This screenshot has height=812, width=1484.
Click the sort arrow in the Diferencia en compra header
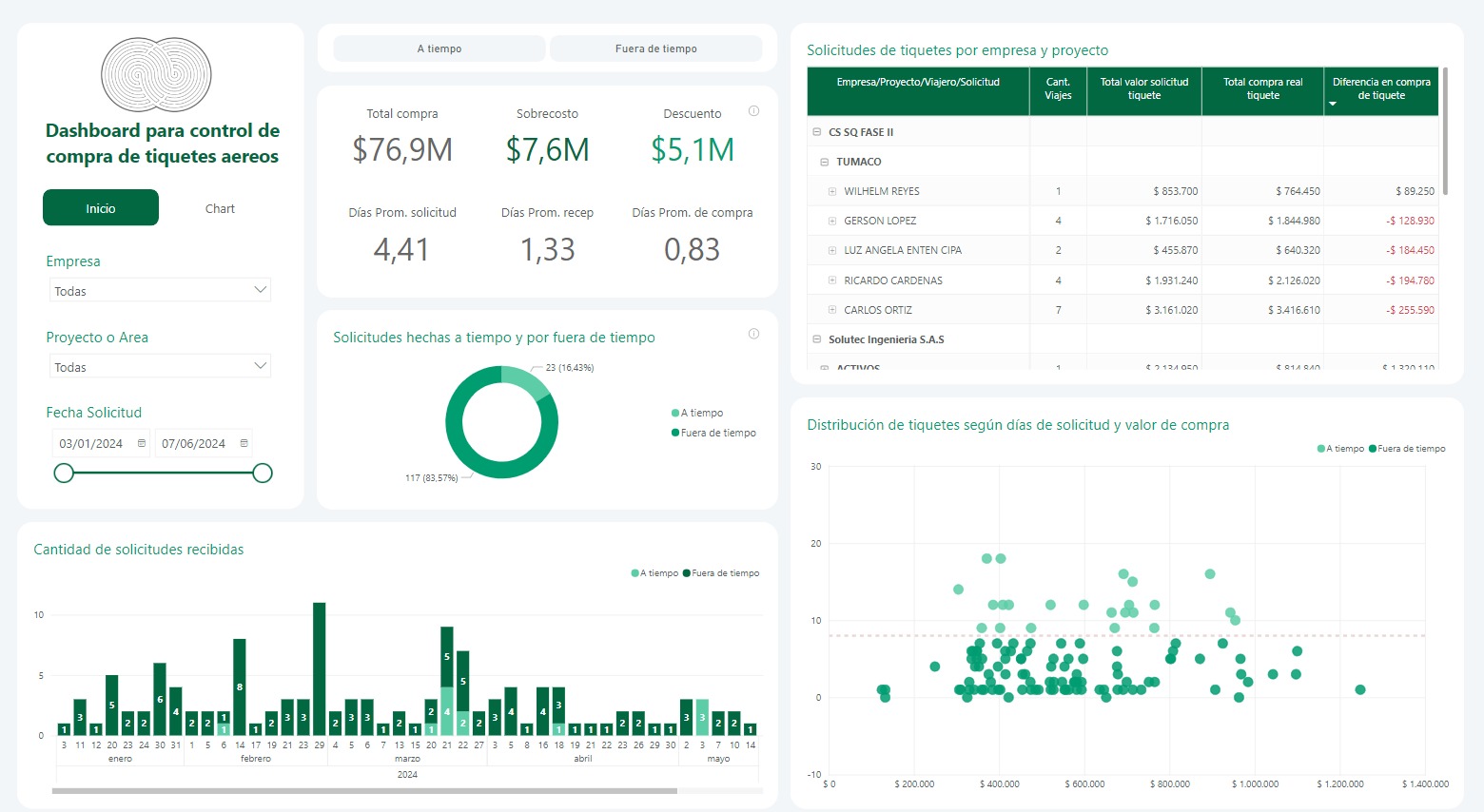click(1333, 104)
